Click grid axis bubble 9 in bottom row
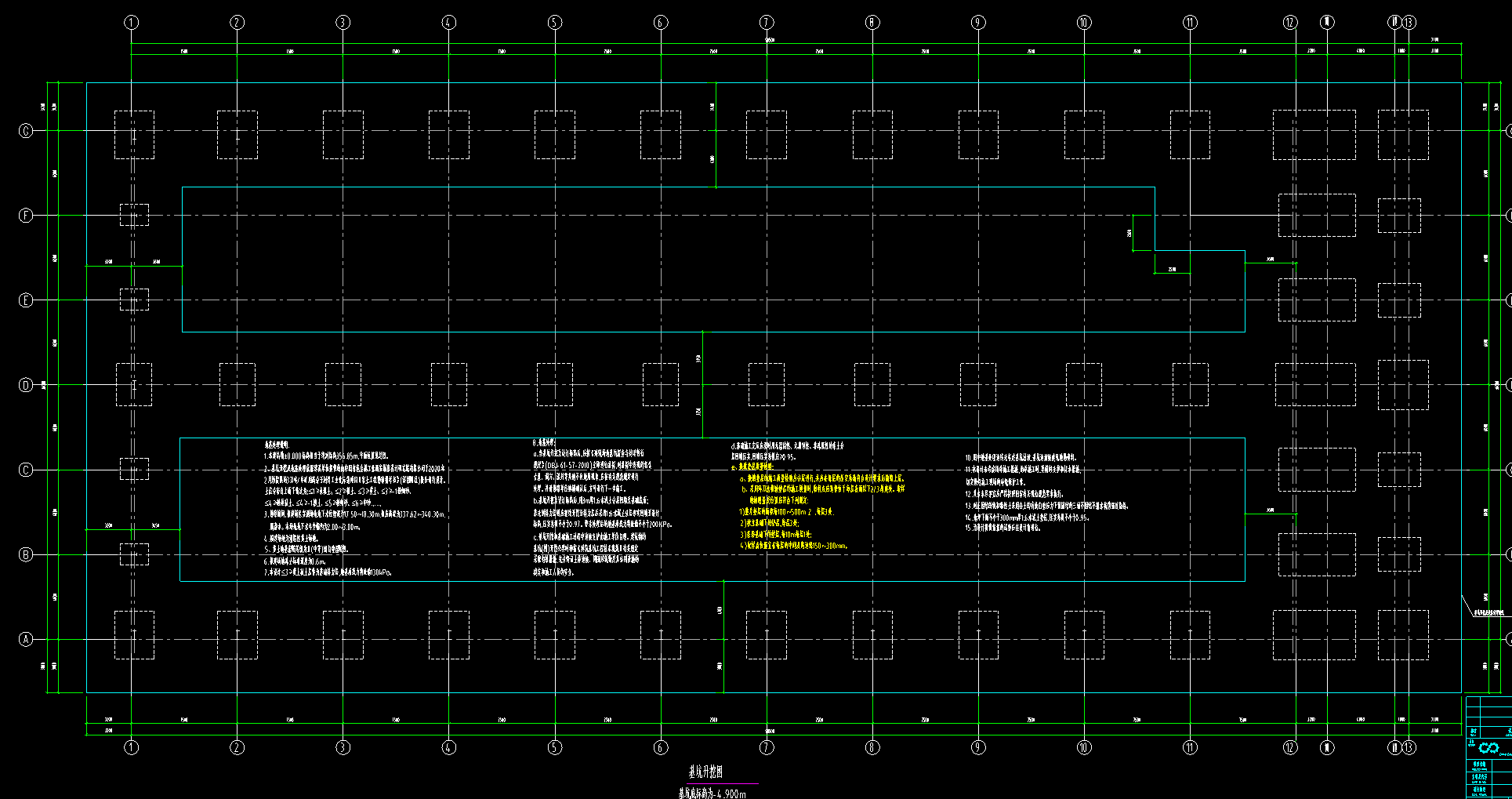 [978, 747]
